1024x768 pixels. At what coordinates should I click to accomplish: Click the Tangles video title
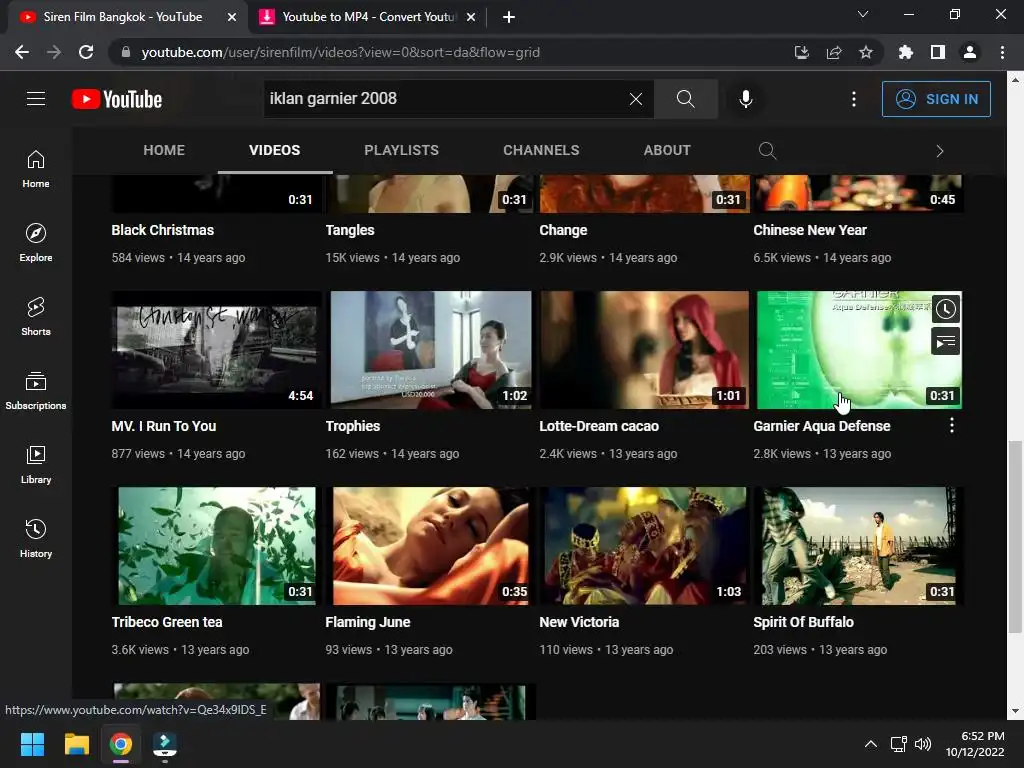tap(350, 230)
